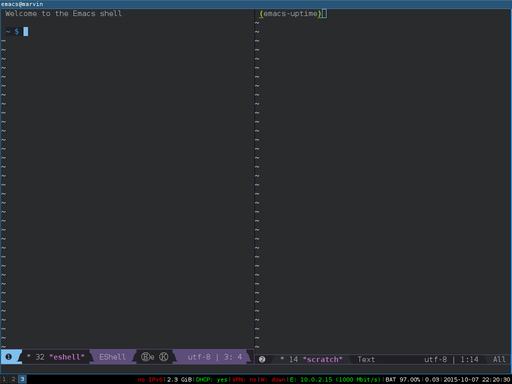Click the Welcome to the Emacs shell text
Image resolution: width=512 pixels, height=384 pixels.
pyautogui.click(x=63, y=14)
